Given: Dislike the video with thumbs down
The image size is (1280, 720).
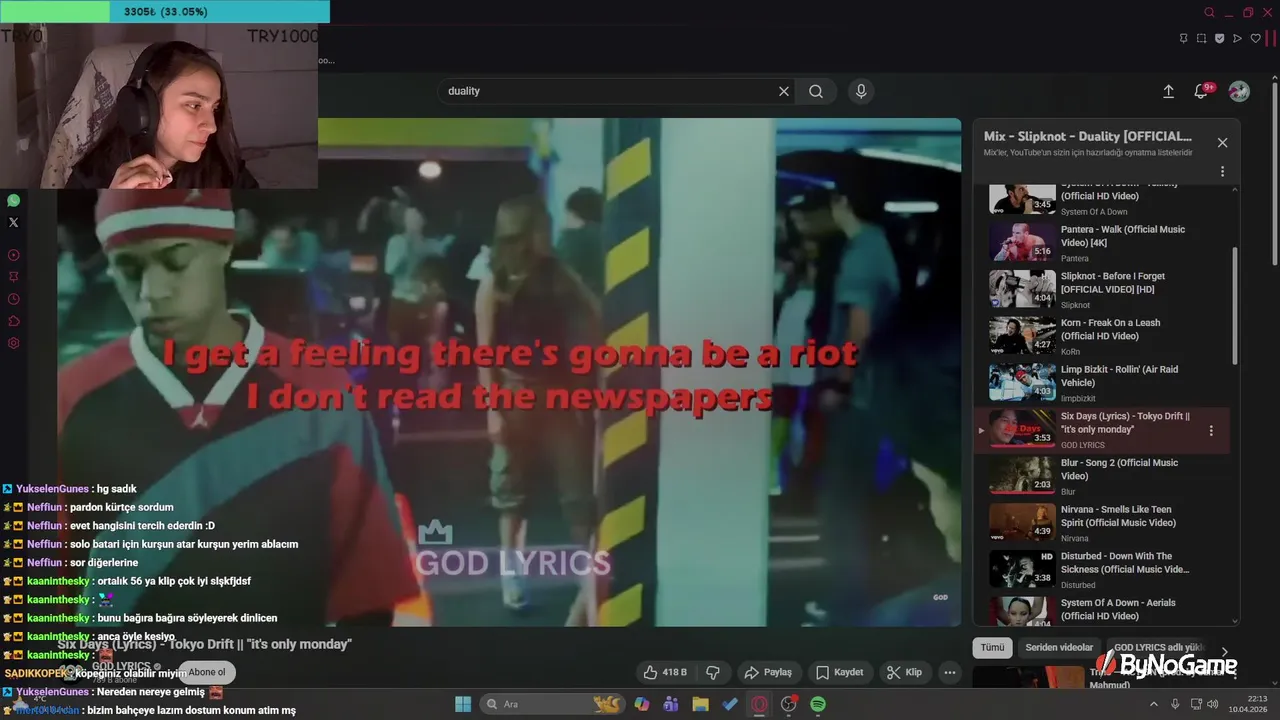Looking at the screenshot, I should 713,672.
